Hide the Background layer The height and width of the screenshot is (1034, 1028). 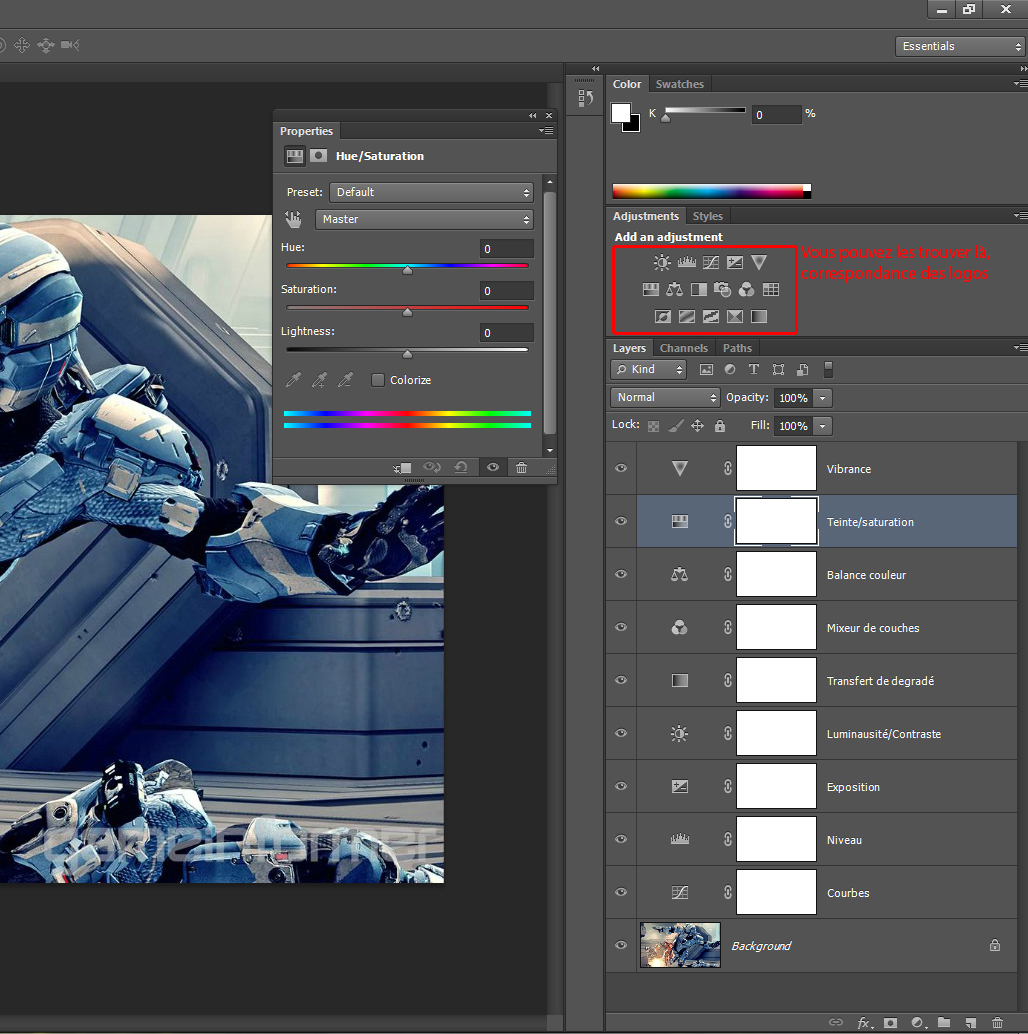pos(621,945)
